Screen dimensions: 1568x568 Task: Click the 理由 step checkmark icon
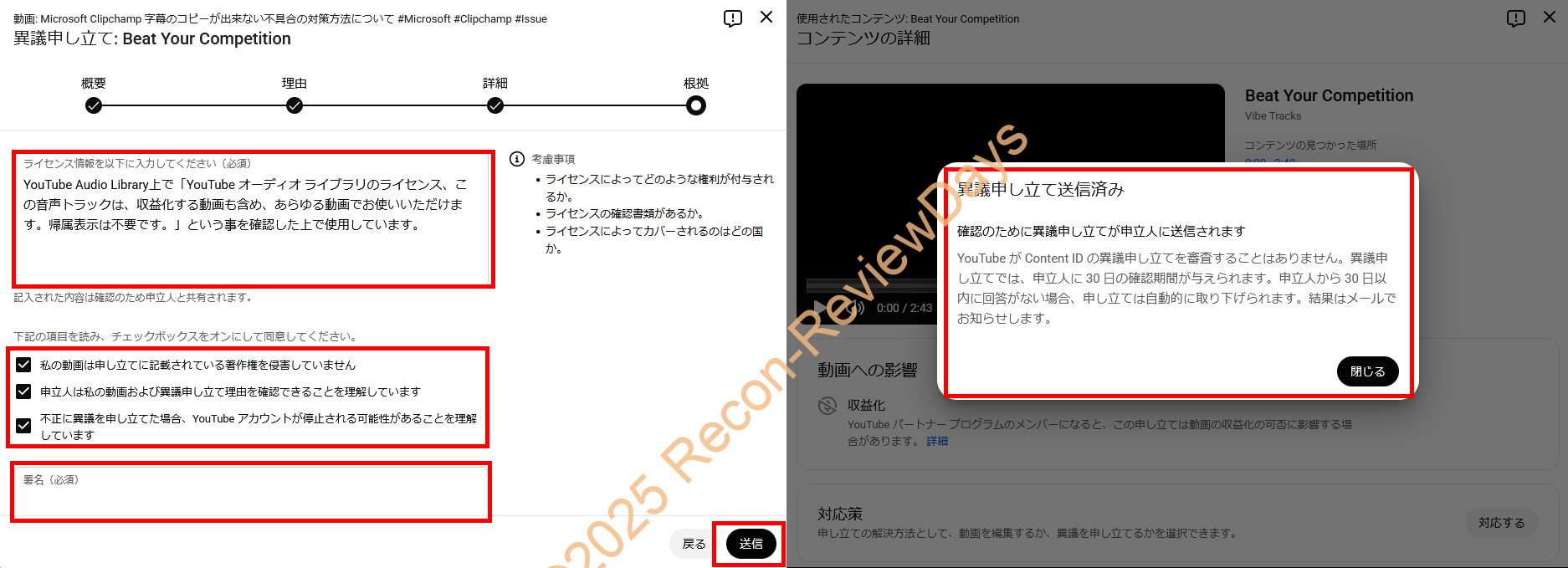click(295, 105)
